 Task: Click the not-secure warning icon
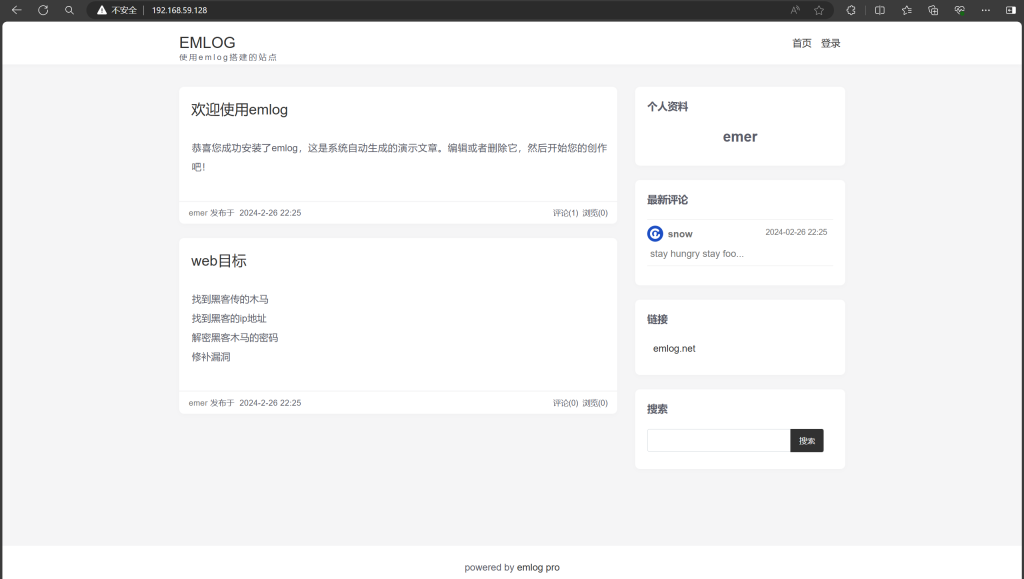click(102, 10)
